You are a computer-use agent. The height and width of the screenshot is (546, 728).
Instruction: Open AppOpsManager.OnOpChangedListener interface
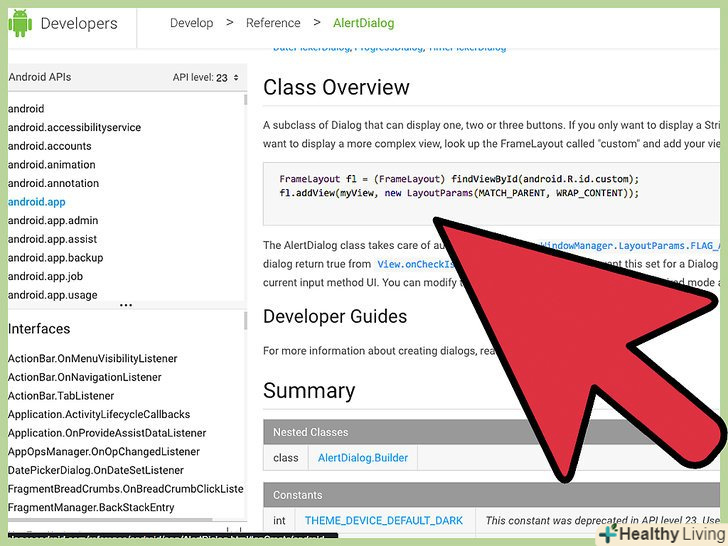tap(104, 451)
